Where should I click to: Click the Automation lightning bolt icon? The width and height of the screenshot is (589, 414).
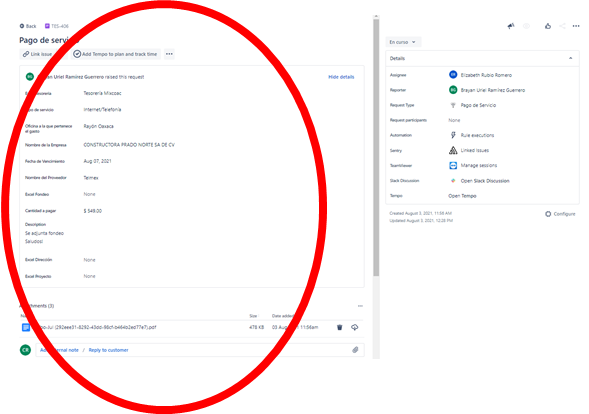453,135
